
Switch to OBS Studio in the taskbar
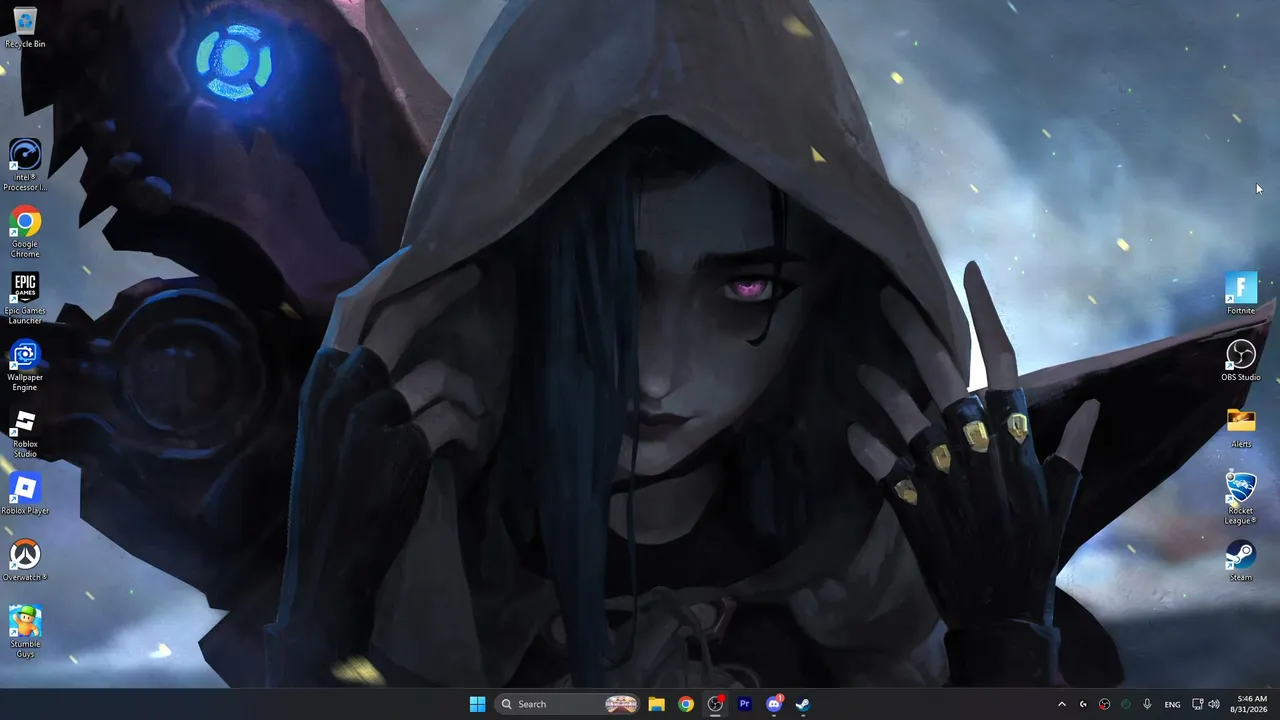(x=715, y=704)
